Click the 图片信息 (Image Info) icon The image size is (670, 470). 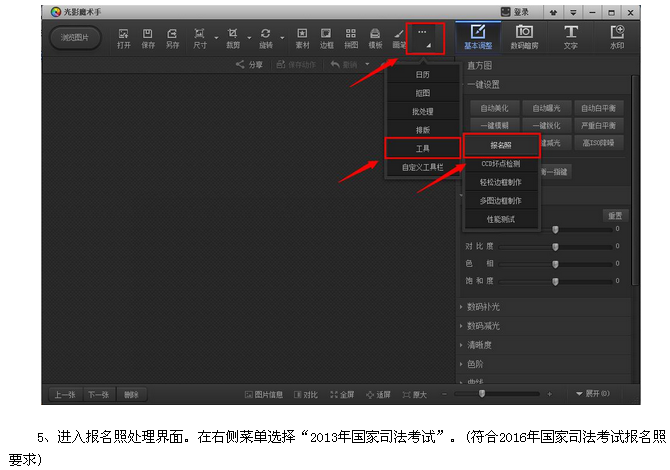tap(248, 394)
